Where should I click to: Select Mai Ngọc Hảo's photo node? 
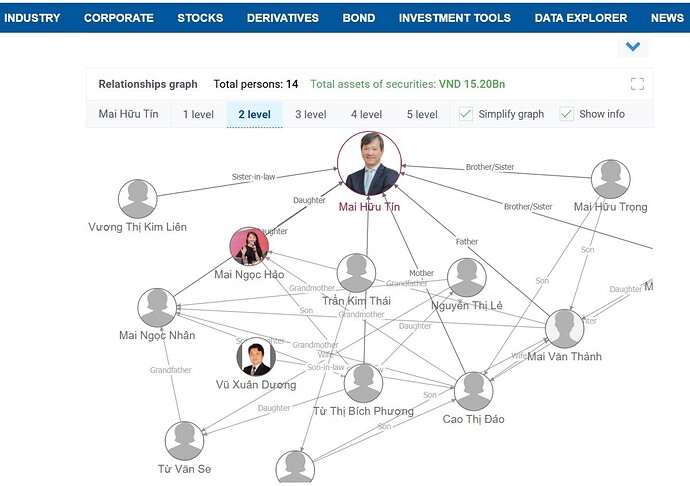249,247
